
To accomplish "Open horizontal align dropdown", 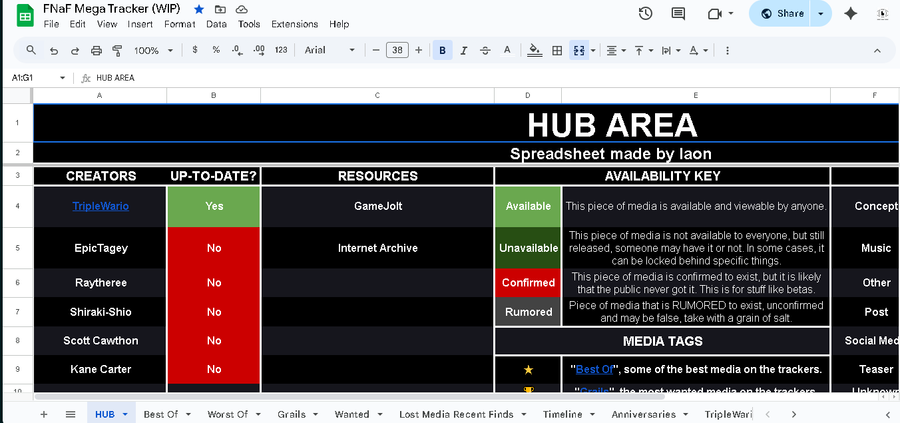I will 616,51.
